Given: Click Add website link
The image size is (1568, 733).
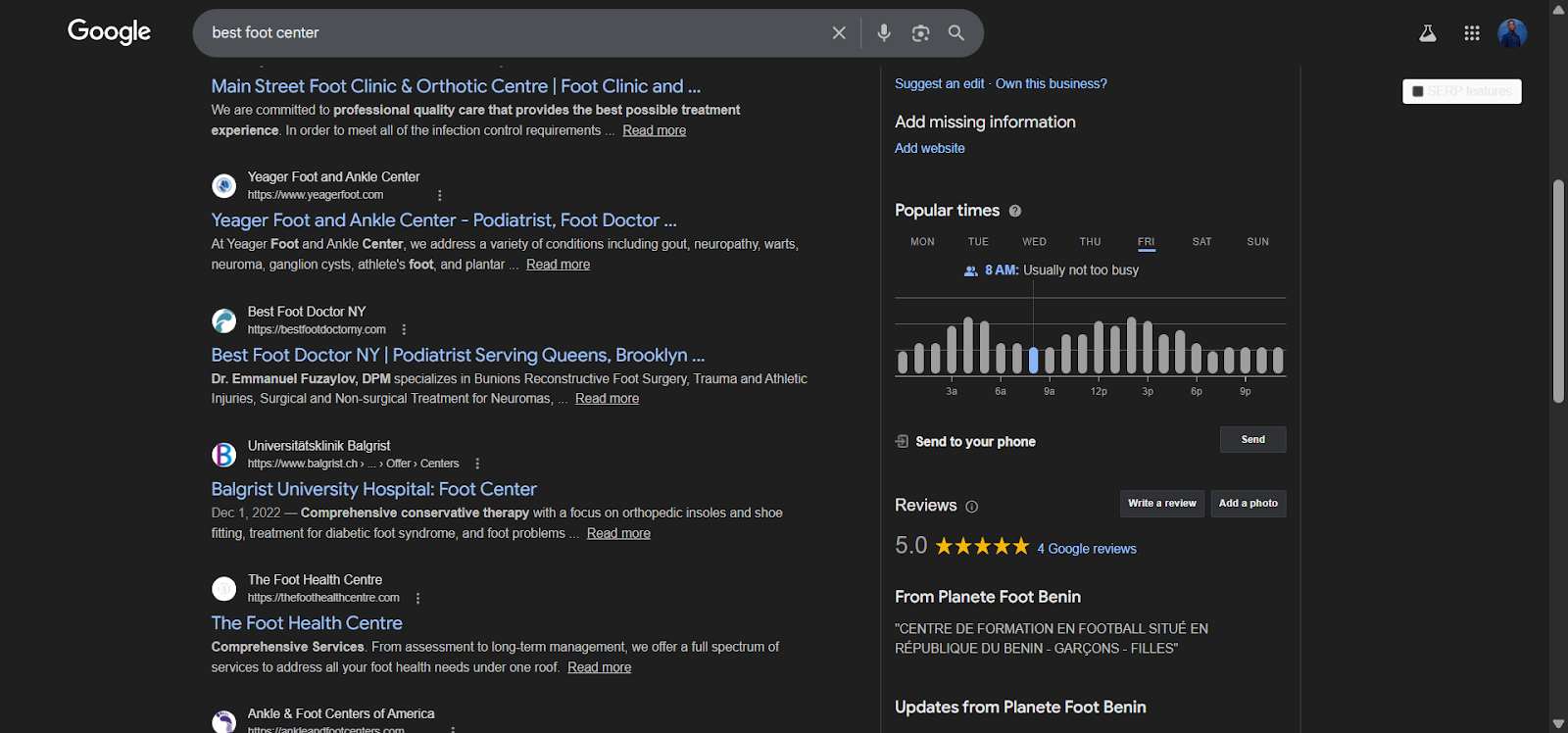Looking at the screenshot, I should point(930,148).
